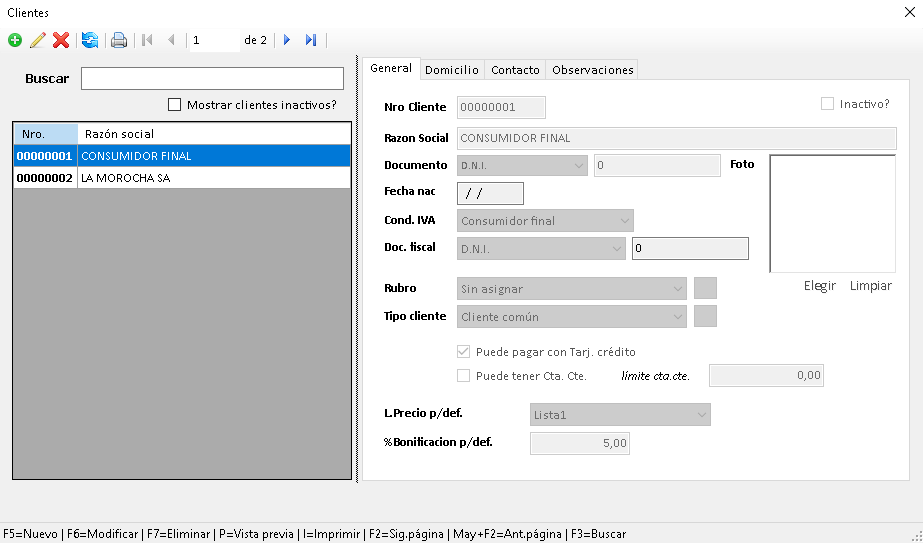Click the refresh list icon
This screenshot has width=923, height=543.
[90, 40]
